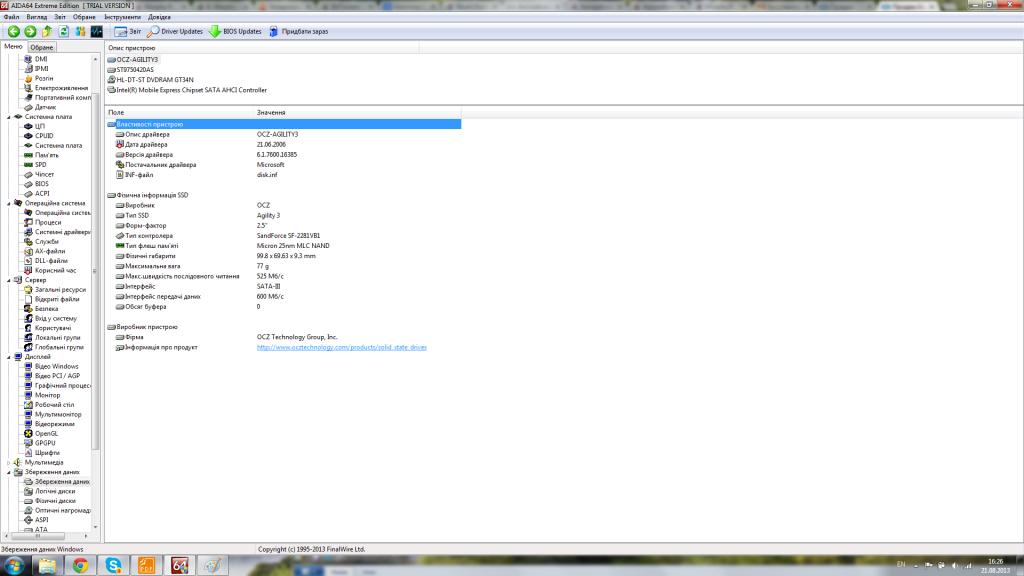
Task: Select the ST9750420AS drive in the device list
Action: (x=135, y=69)
